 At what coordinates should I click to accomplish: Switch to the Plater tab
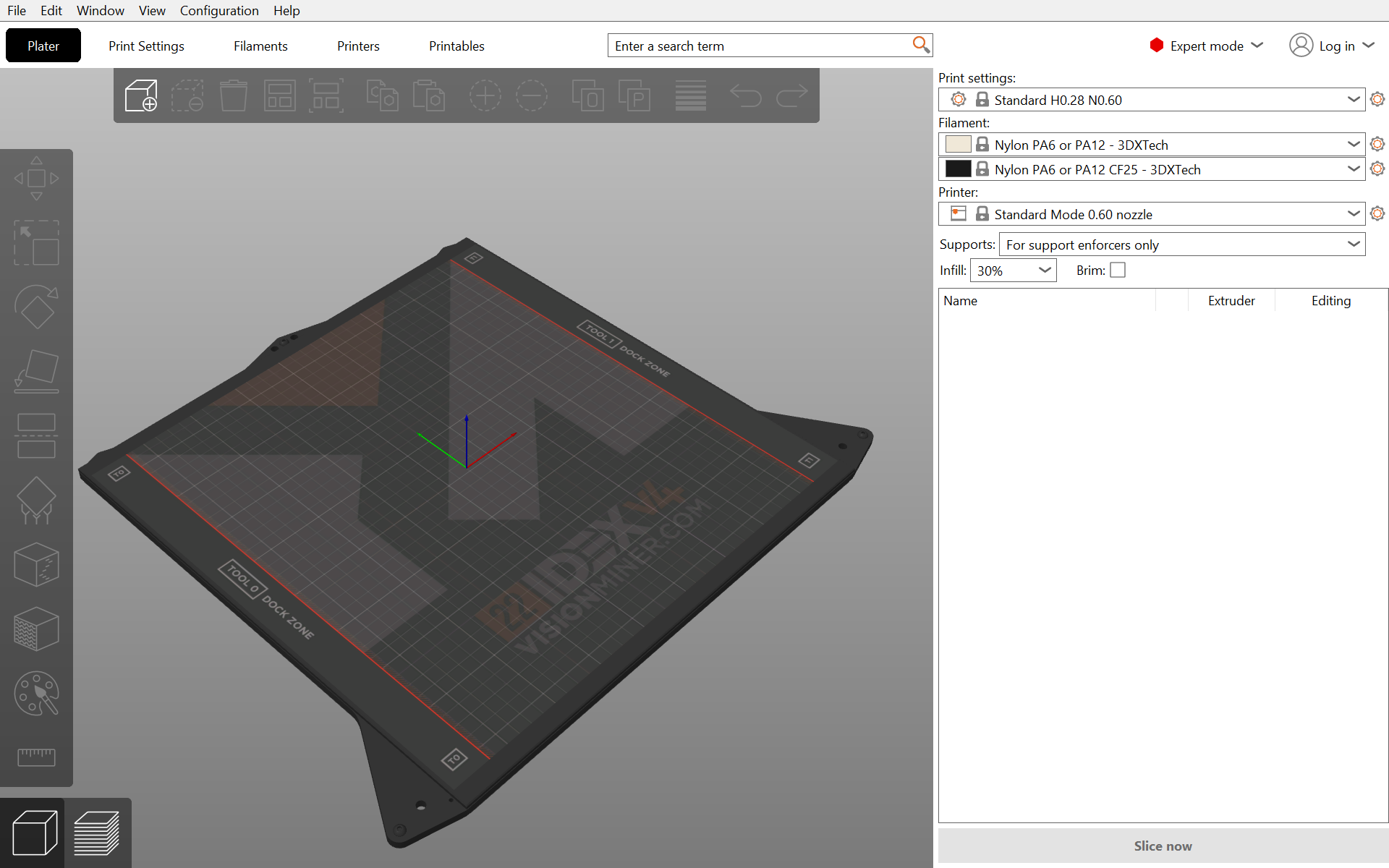click(43, 46)
